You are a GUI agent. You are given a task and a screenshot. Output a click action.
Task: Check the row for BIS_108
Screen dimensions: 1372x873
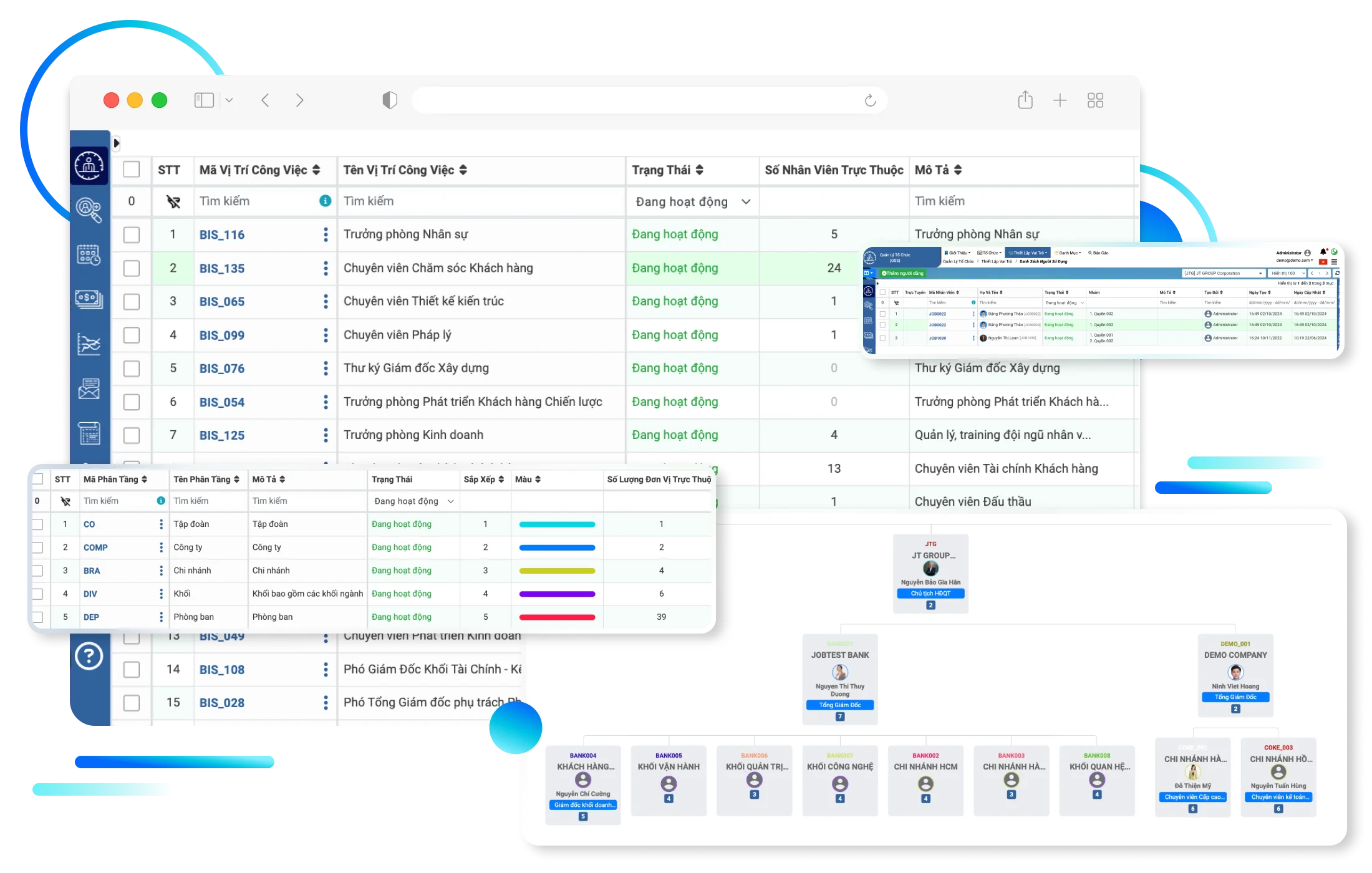point(132,670)
